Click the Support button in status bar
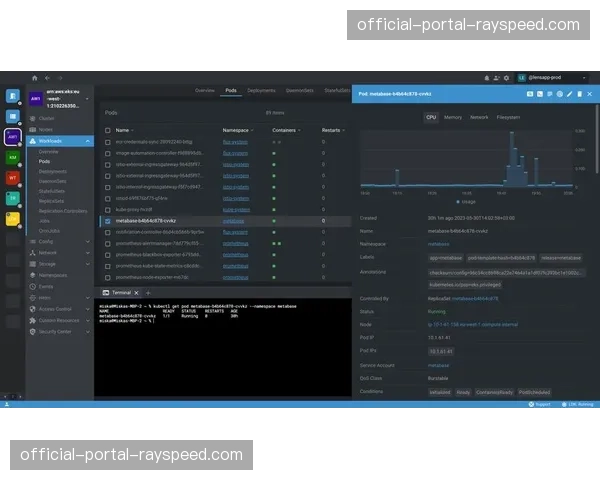 point(541,404)
